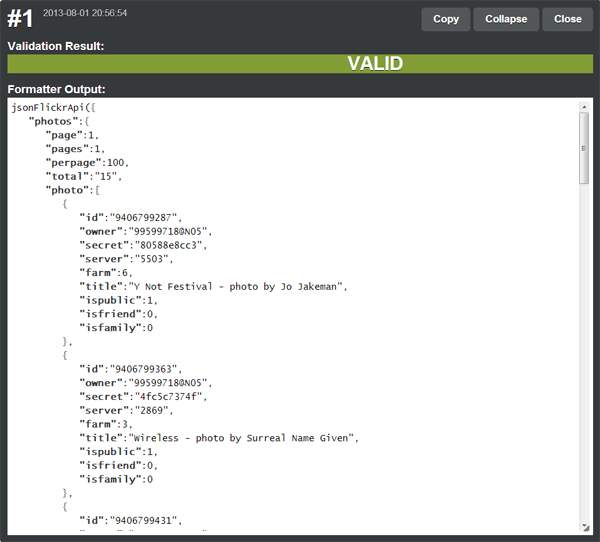Click the Y Not Festival title line
The width and height of the screenshot is (600, 542).
point(213,287)
